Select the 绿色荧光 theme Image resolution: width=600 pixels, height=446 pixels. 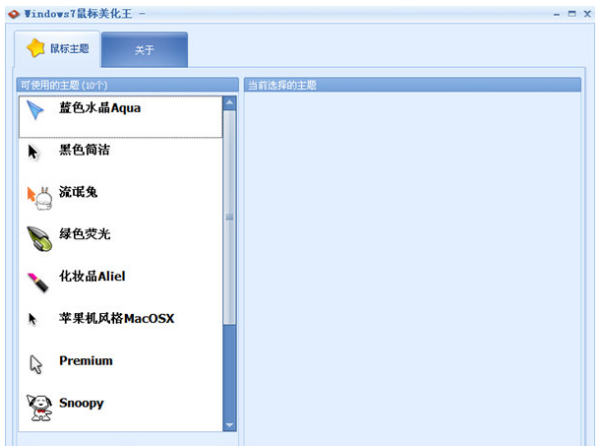[x=121, y=243]
